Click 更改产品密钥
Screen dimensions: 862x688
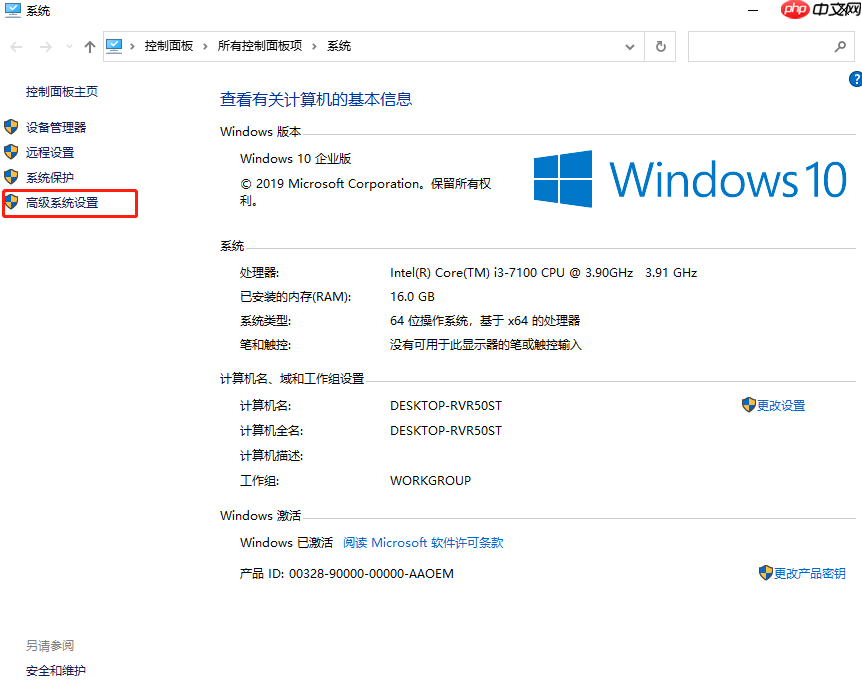coord(810,573)
